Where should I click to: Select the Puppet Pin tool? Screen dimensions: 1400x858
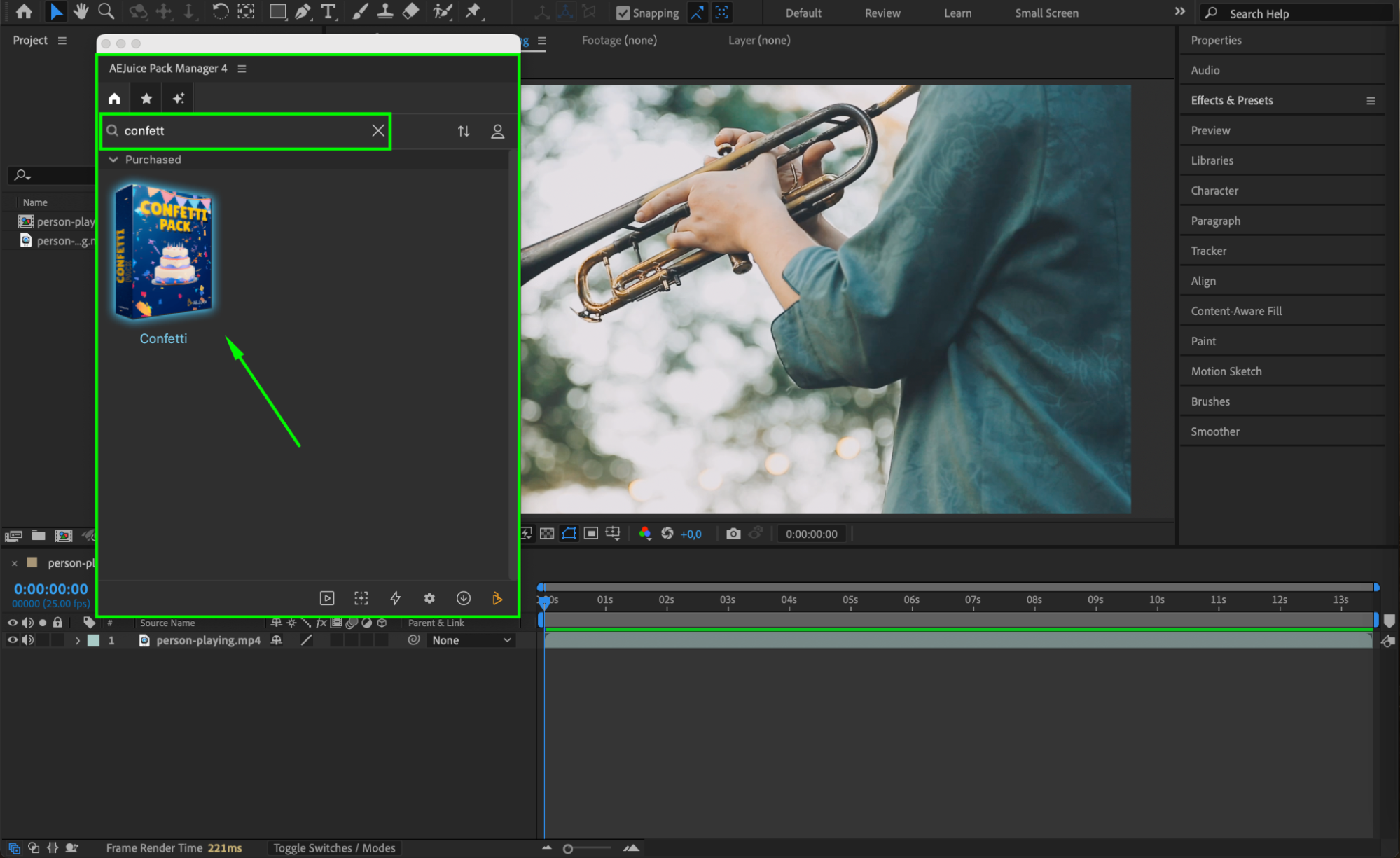coord(474,11)
